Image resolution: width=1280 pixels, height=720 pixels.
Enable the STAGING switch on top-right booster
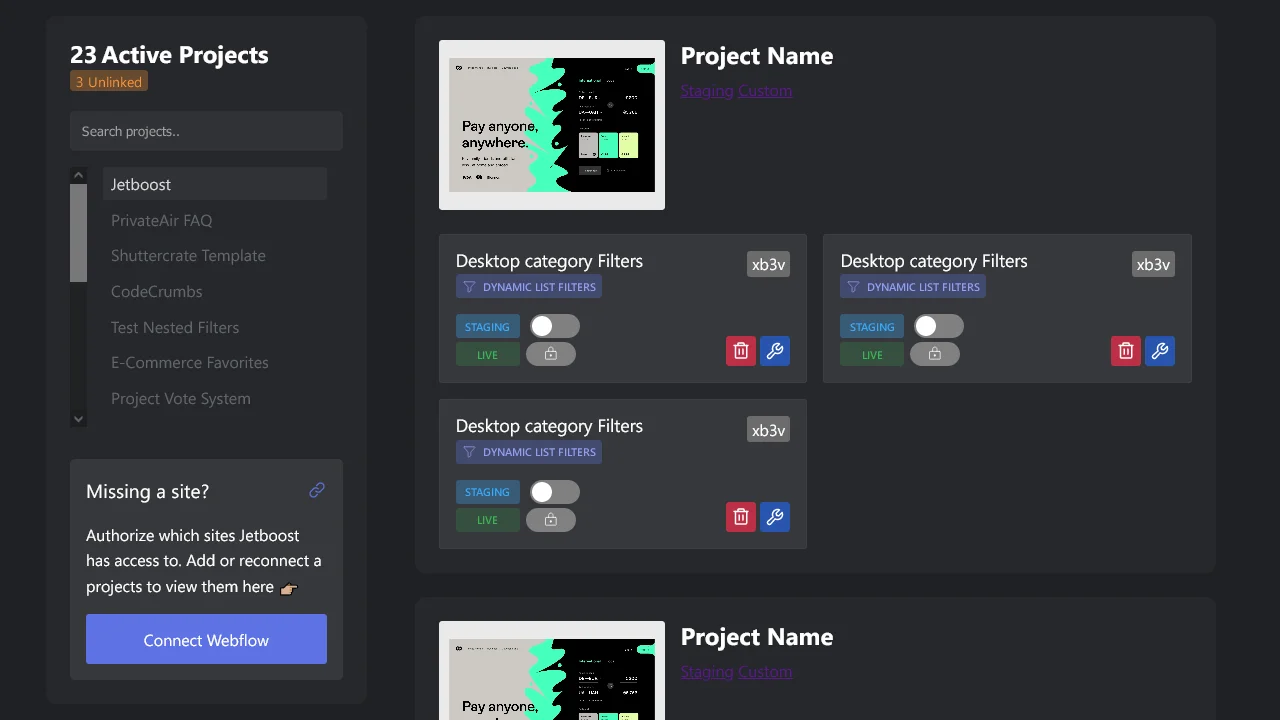point(938,326)
